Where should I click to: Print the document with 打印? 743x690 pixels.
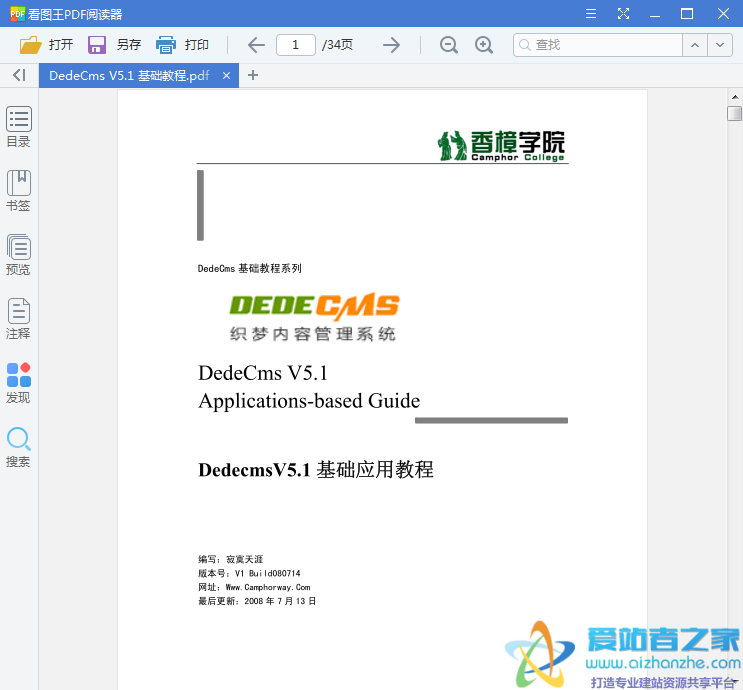click(182, 45)
